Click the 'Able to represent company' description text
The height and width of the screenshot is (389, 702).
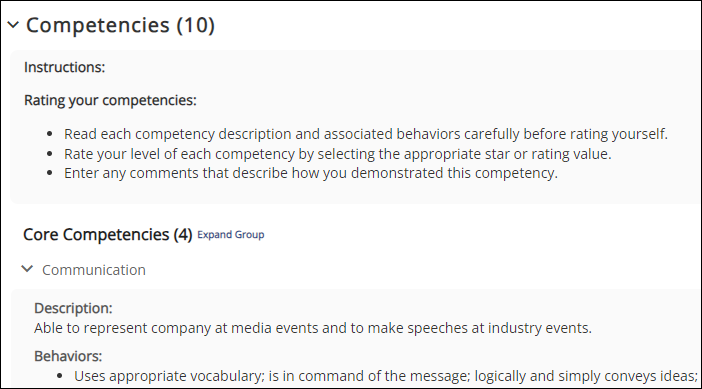[313, 328]
